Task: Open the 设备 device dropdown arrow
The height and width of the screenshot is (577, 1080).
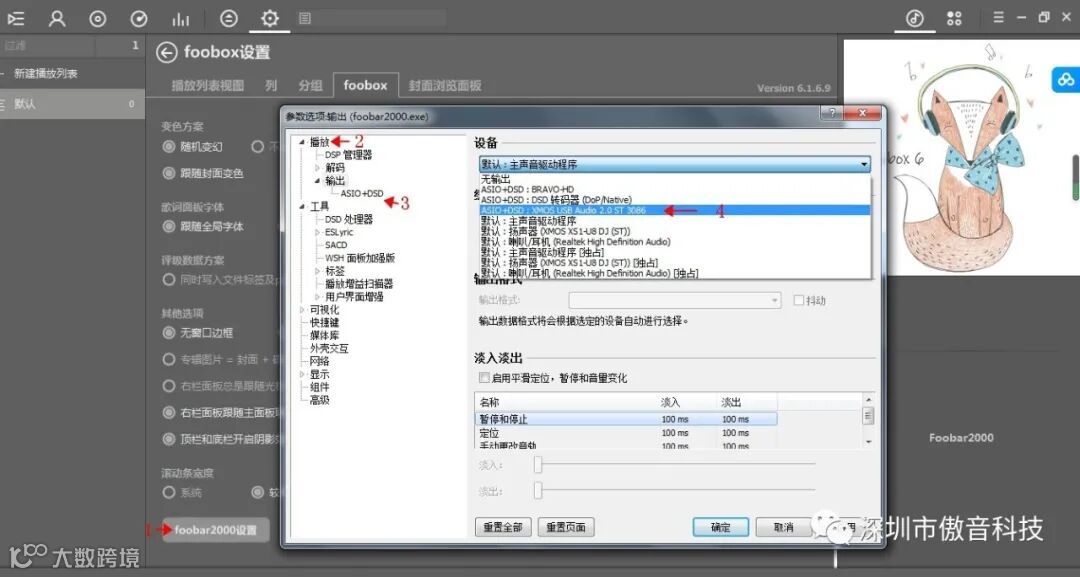Action: 864,165
